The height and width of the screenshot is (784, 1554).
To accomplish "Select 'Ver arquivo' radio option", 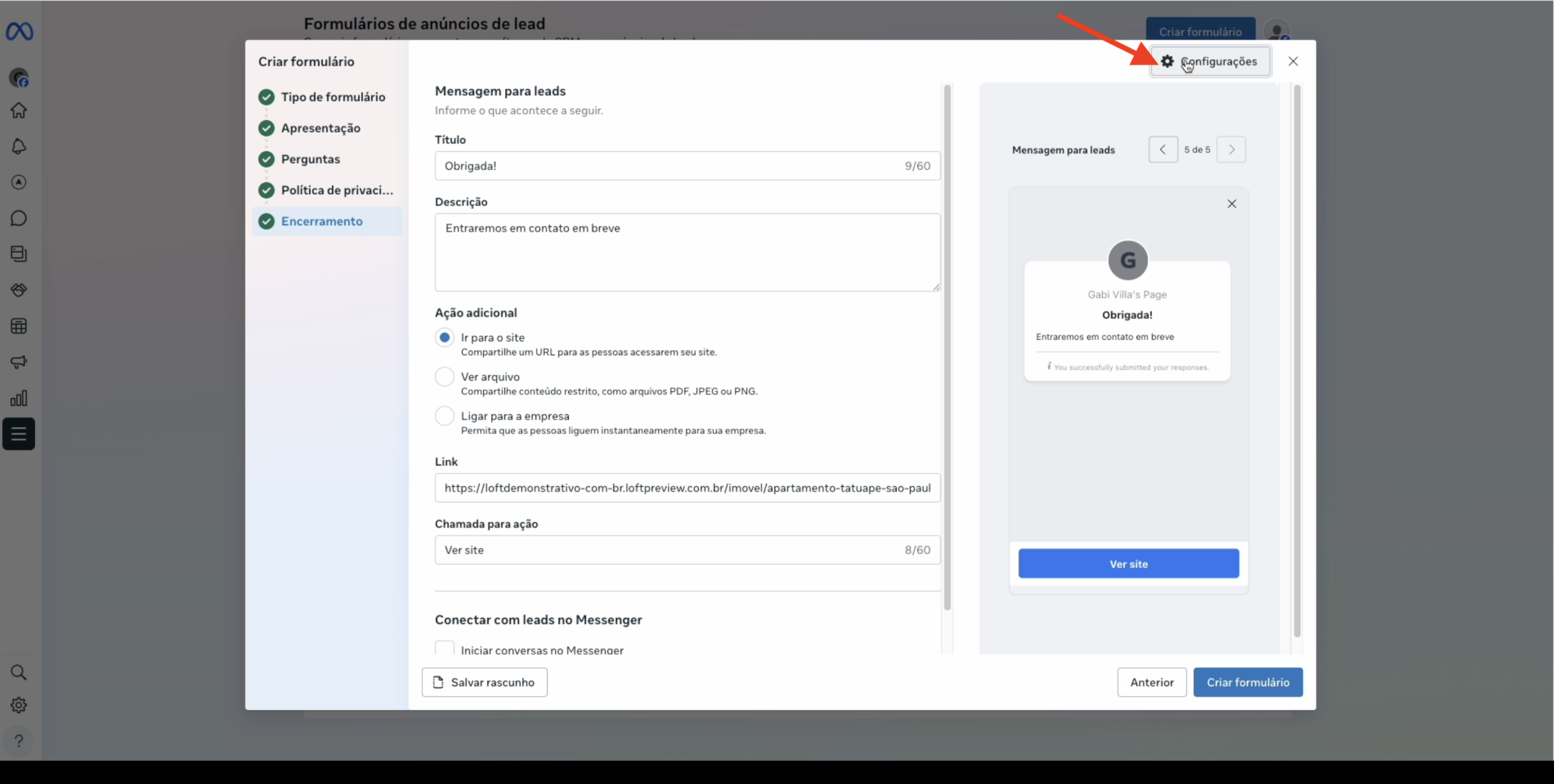I will pyautogui.click(x=444, y=377).
